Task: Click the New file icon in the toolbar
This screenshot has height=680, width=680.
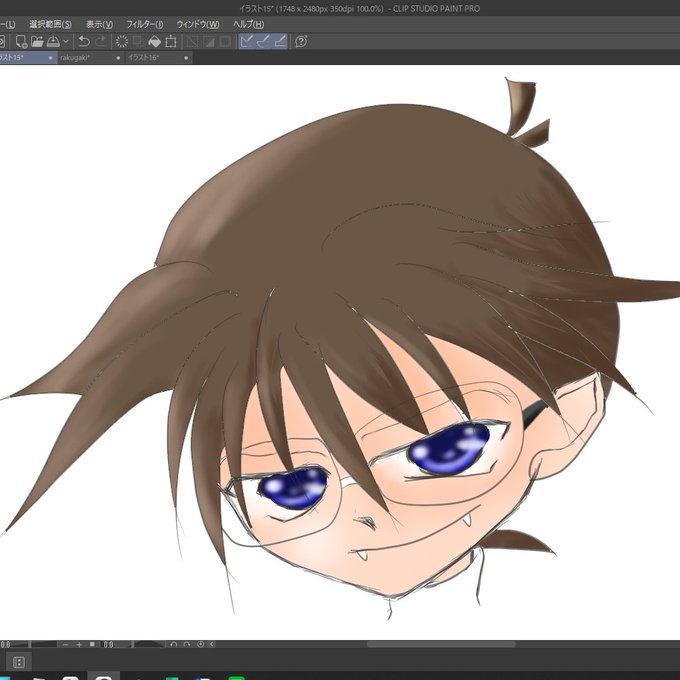Action: pos(20,42)
